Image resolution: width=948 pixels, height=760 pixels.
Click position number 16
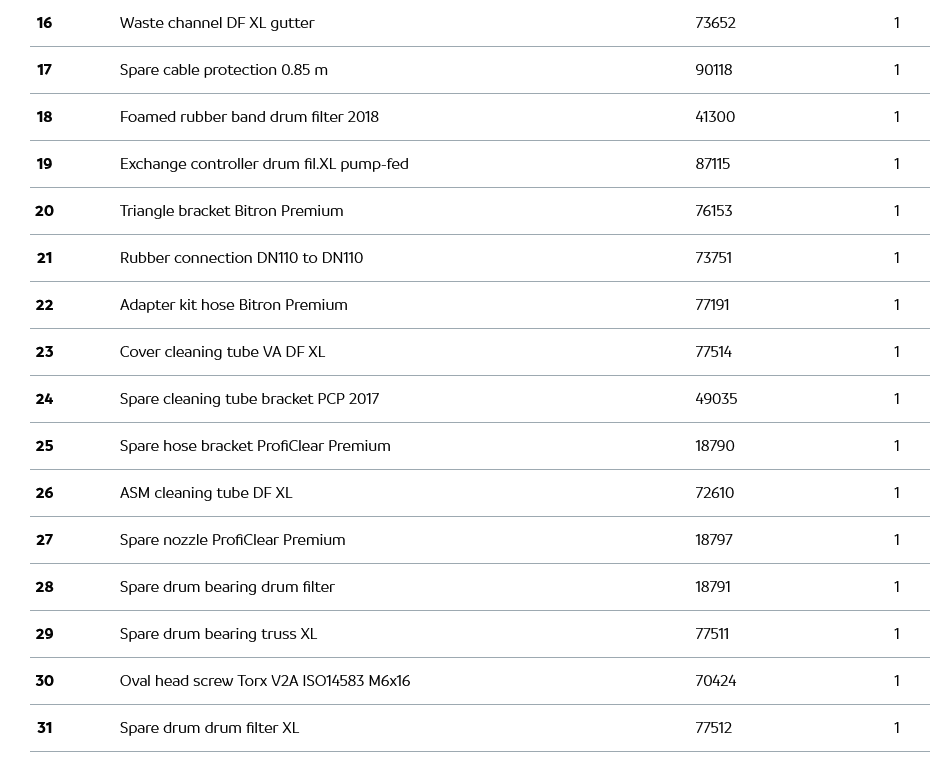tap(44, 23)
